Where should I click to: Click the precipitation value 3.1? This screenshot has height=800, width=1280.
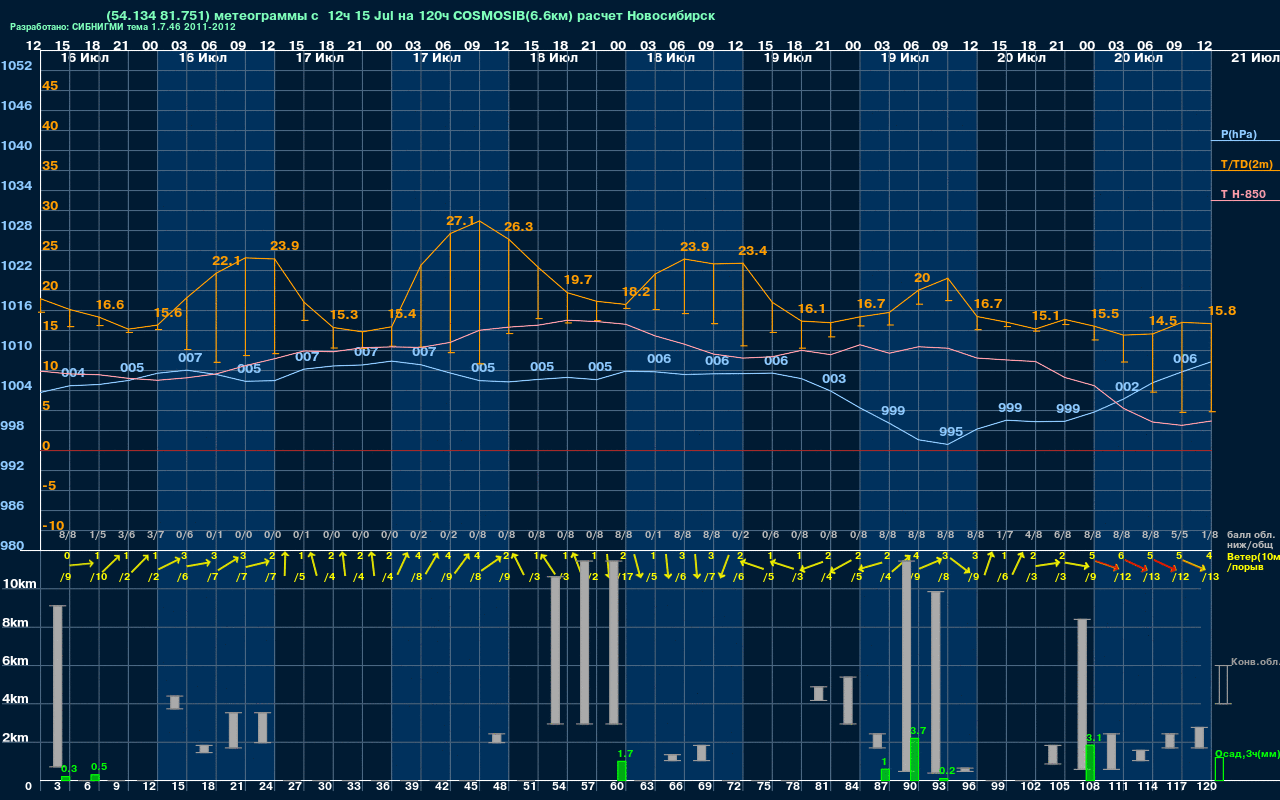click(1093, 738)
